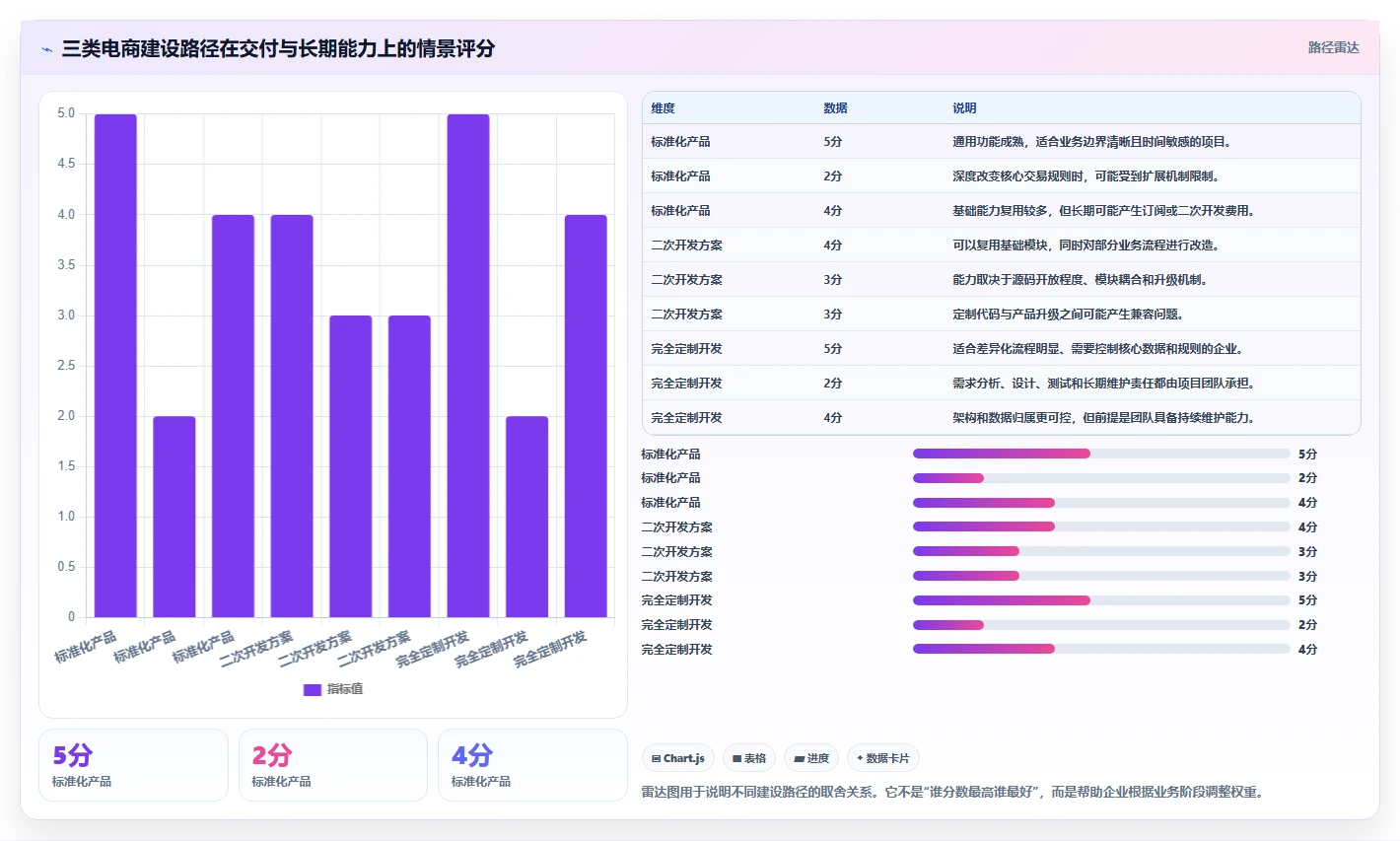This screenshot has height=841, width=1400.
Task: Select the row 定制代码与产品升级之间可能产生兼容问题
Action: [1002, 315]
